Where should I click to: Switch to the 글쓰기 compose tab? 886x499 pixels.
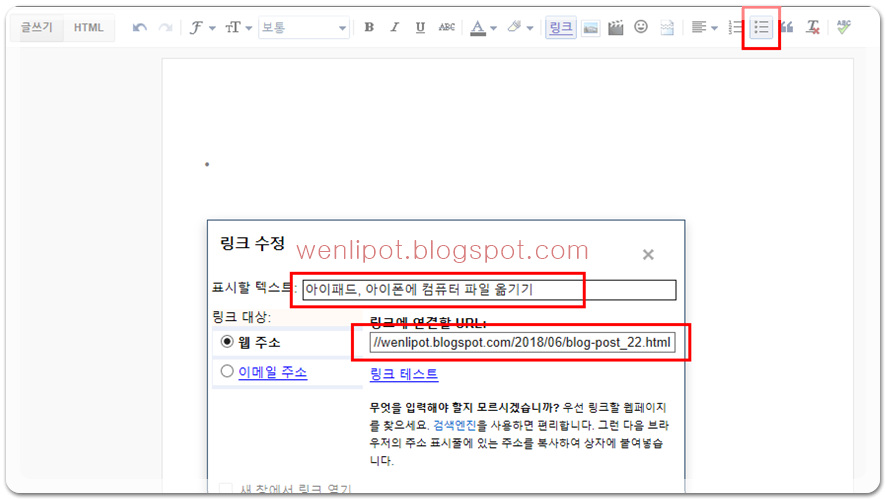(37, 27)
